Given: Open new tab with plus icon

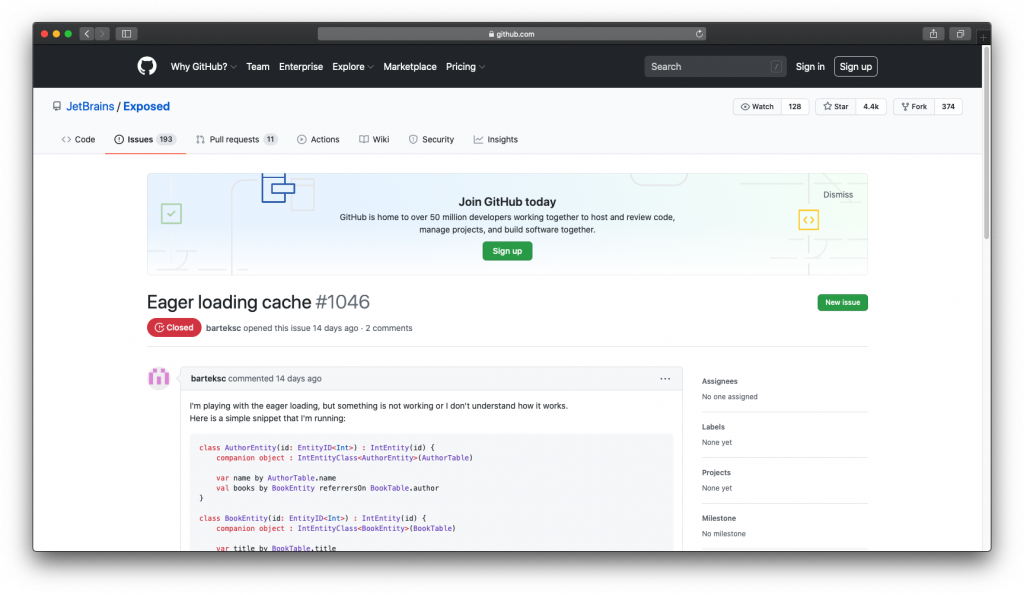Looking at the screenshot, I should coord(983,37).
